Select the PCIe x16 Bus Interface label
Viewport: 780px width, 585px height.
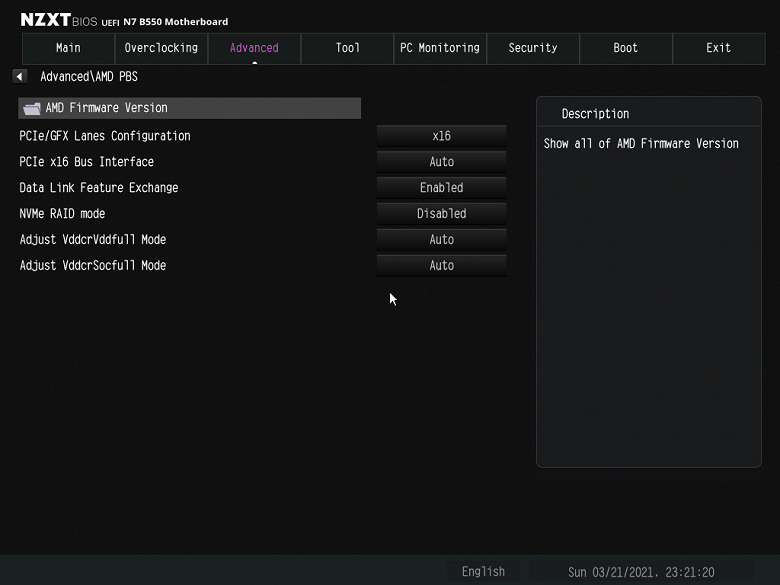[x=87, y=162]
